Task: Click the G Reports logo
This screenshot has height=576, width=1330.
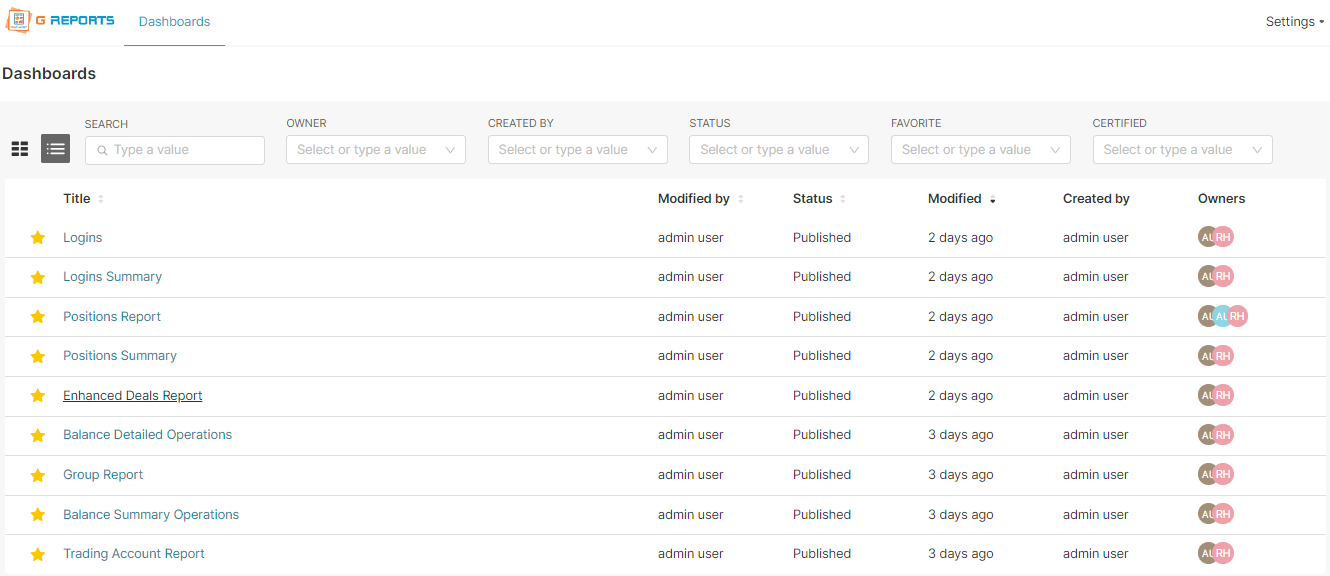Action: tap(60, 21)
